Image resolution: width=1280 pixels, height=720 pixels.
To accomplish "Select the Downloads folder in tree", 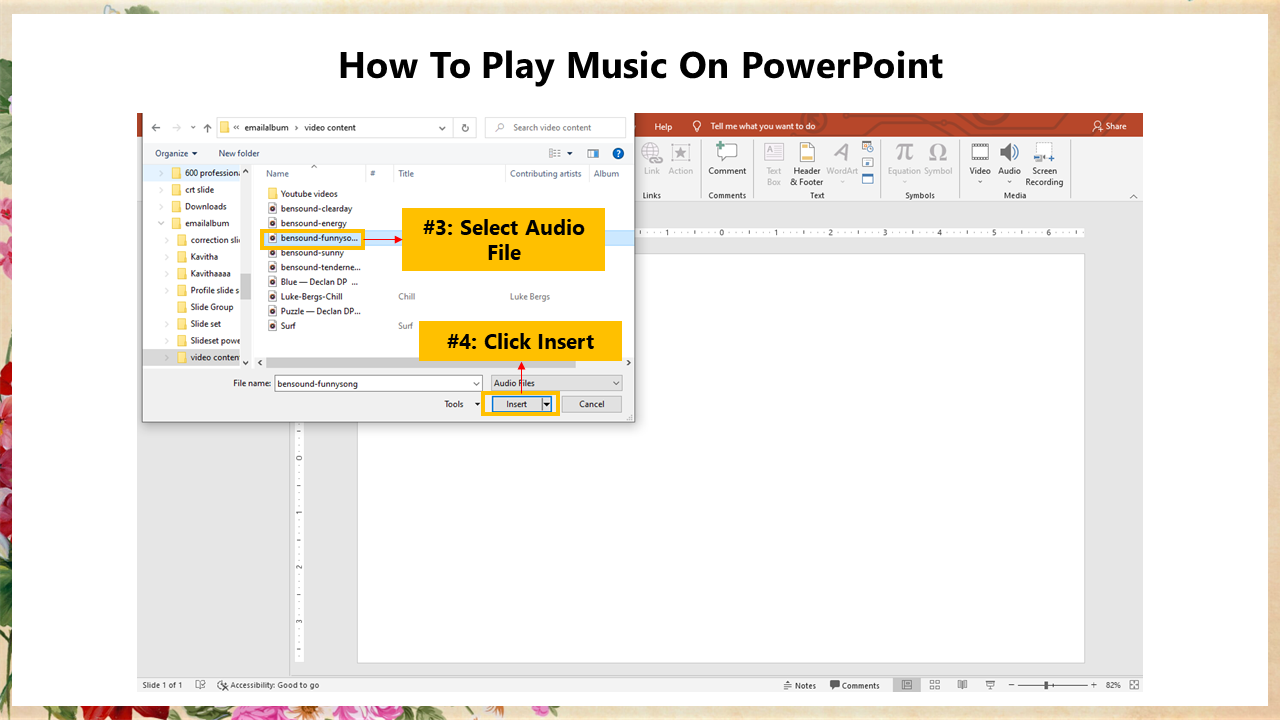I will 205,207.
